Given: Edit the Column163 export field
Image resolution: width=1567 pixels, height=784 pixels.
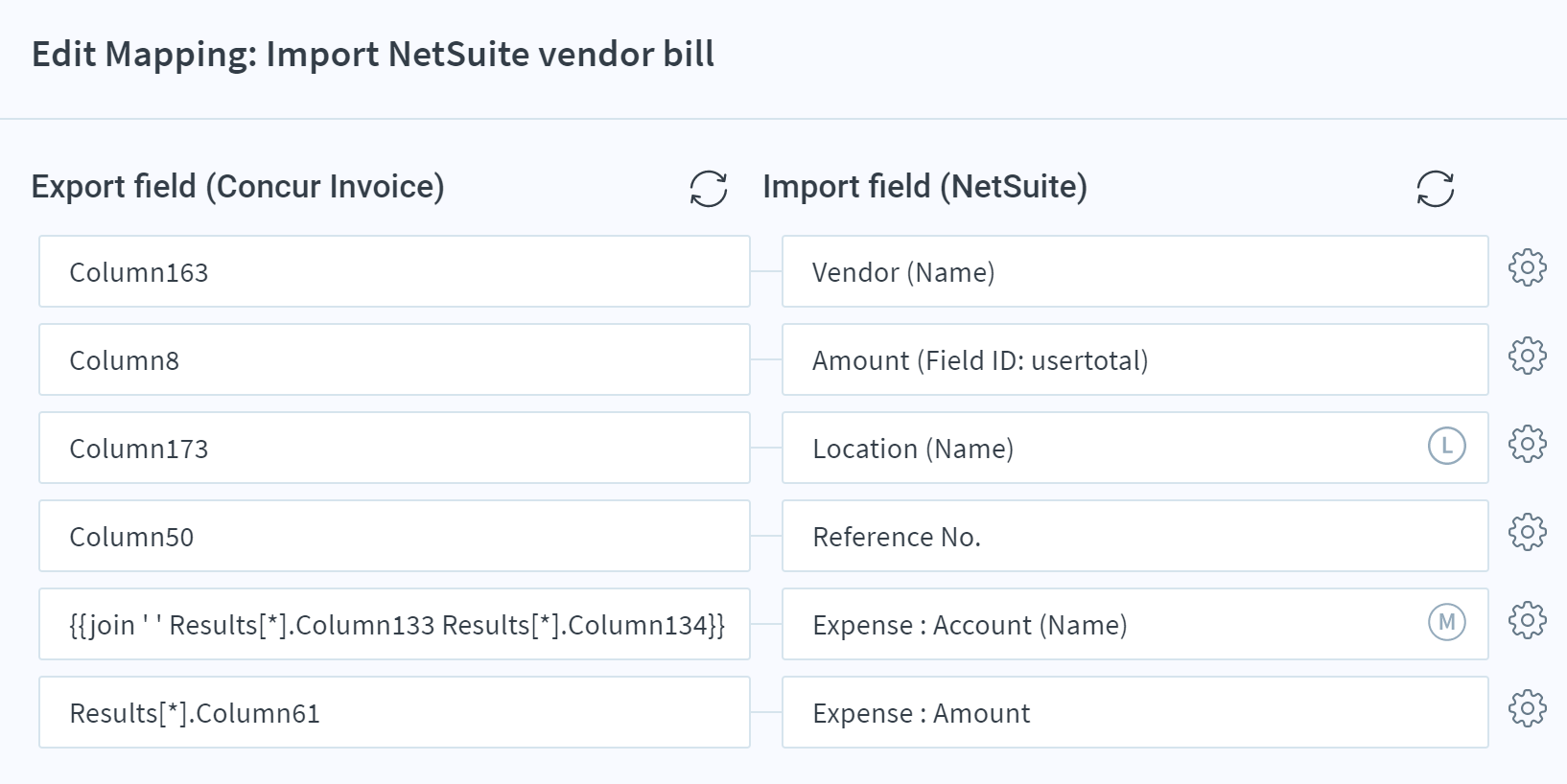Looking at the screenshot, I should pos(394,271).
